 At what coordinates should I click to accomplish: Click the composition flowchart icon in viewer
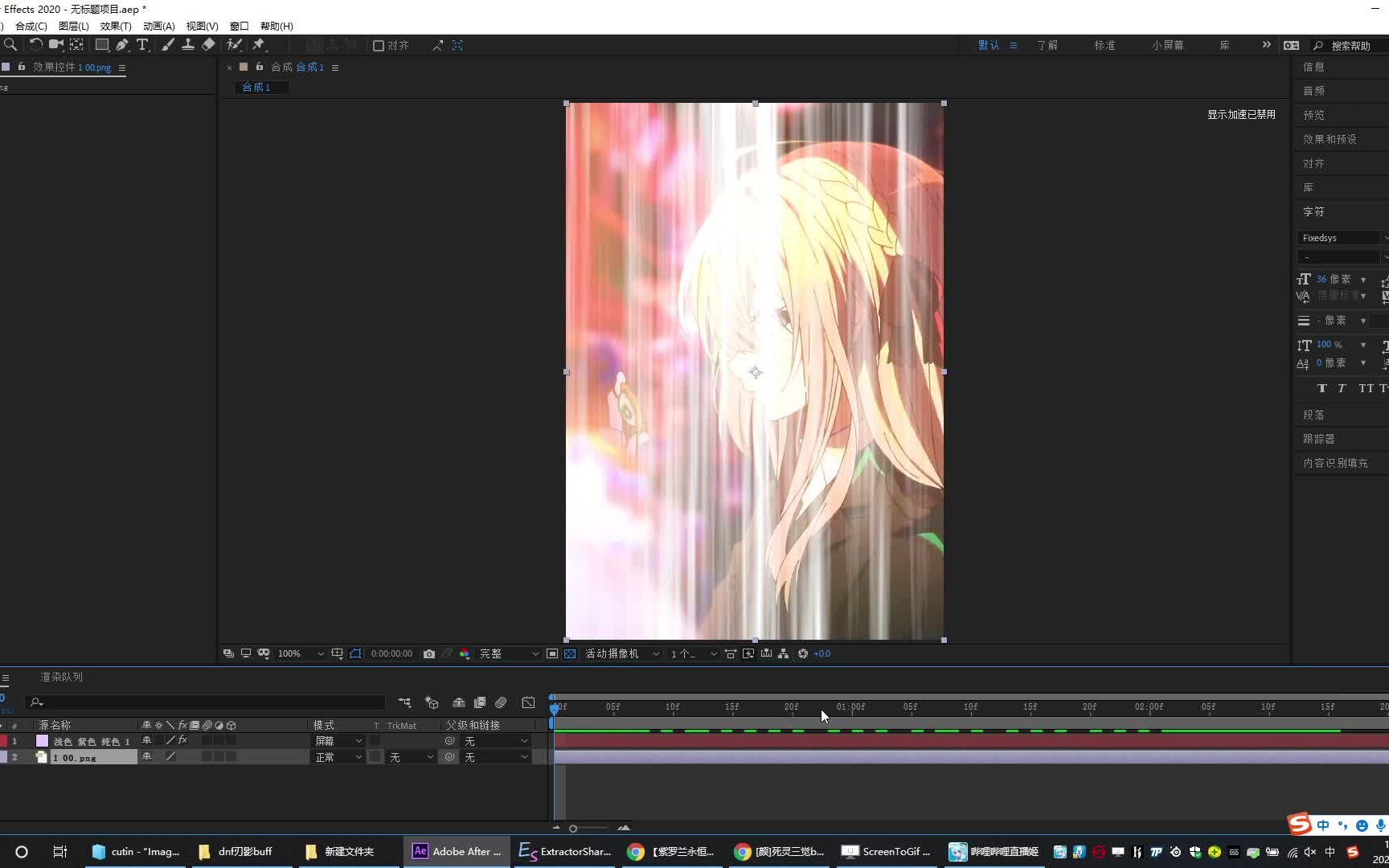click(783, 654)
